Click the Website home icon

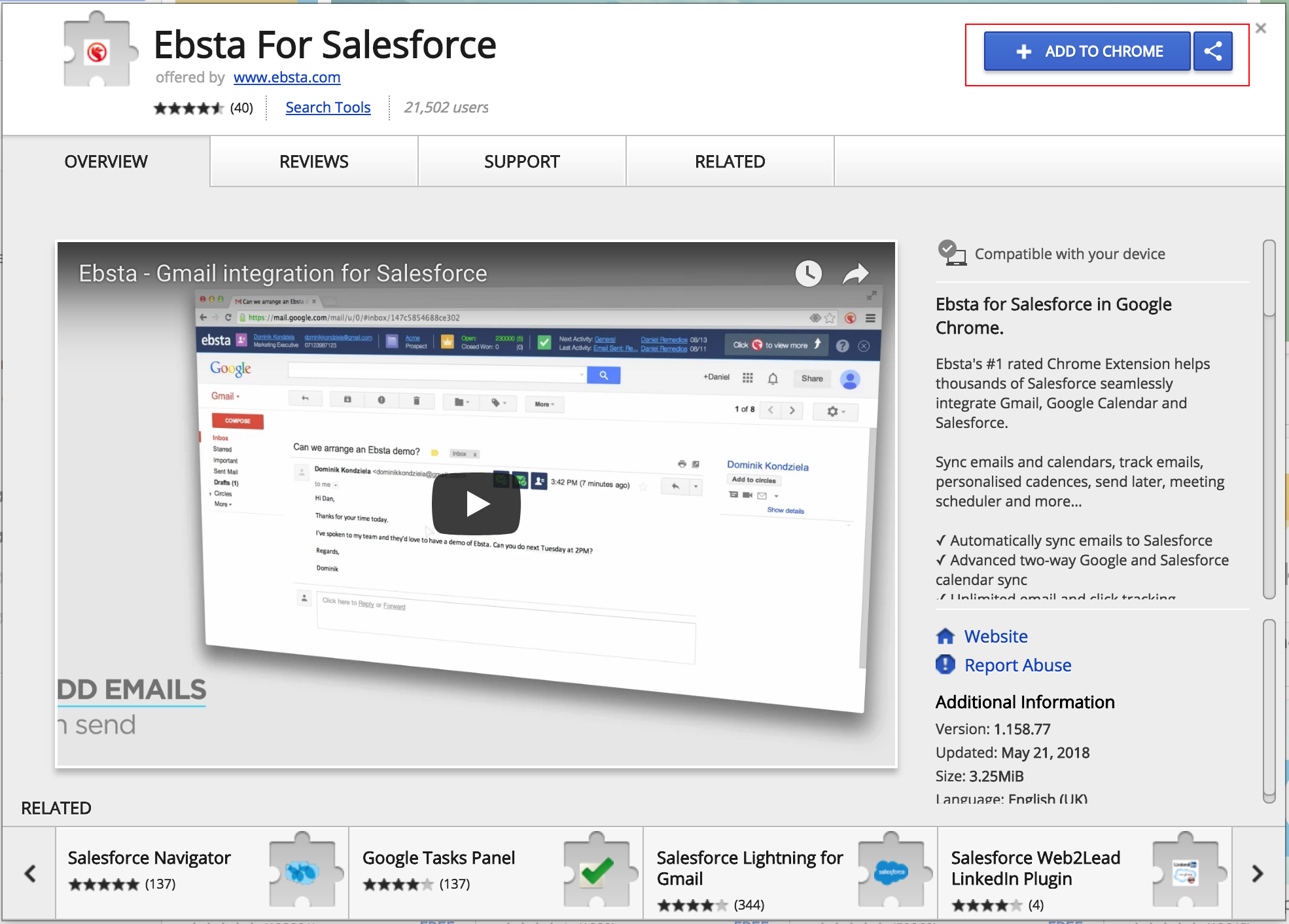click(945, 636)
